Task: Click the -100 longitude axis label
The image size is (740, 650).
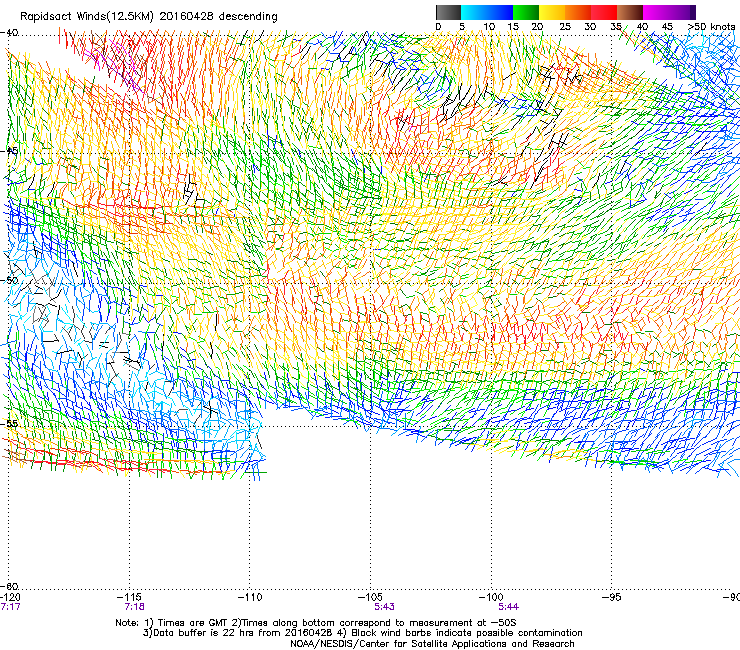Action: coord(491,597)
